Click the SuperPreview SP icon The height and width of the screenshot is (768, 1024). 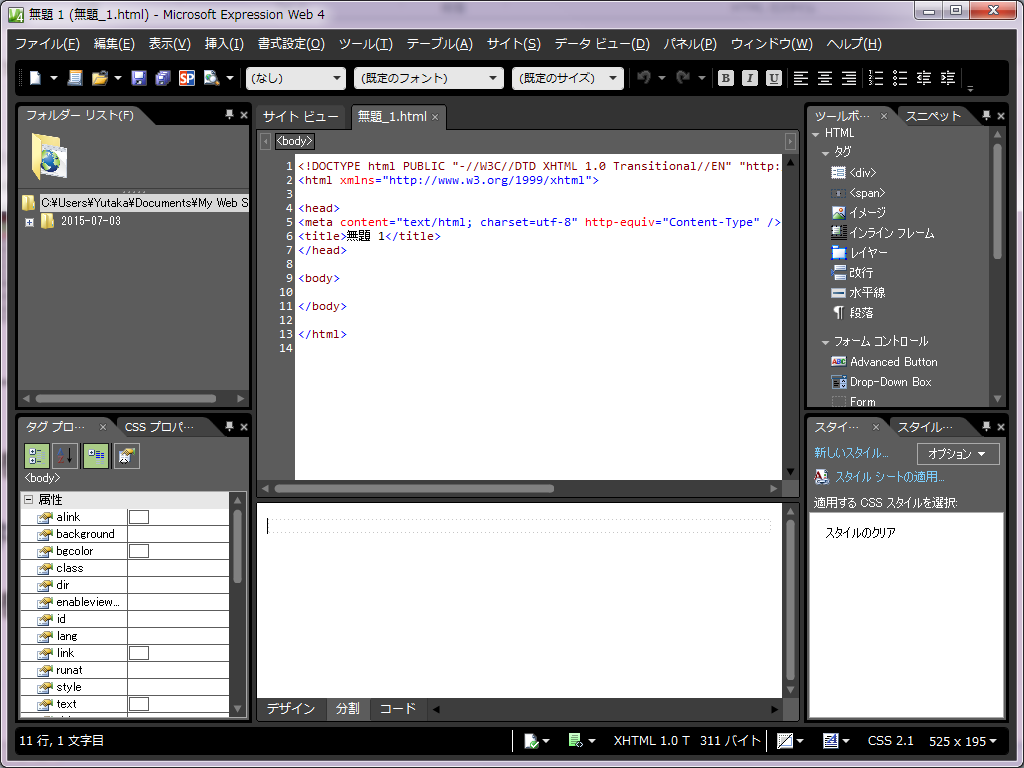coord(187,78)
